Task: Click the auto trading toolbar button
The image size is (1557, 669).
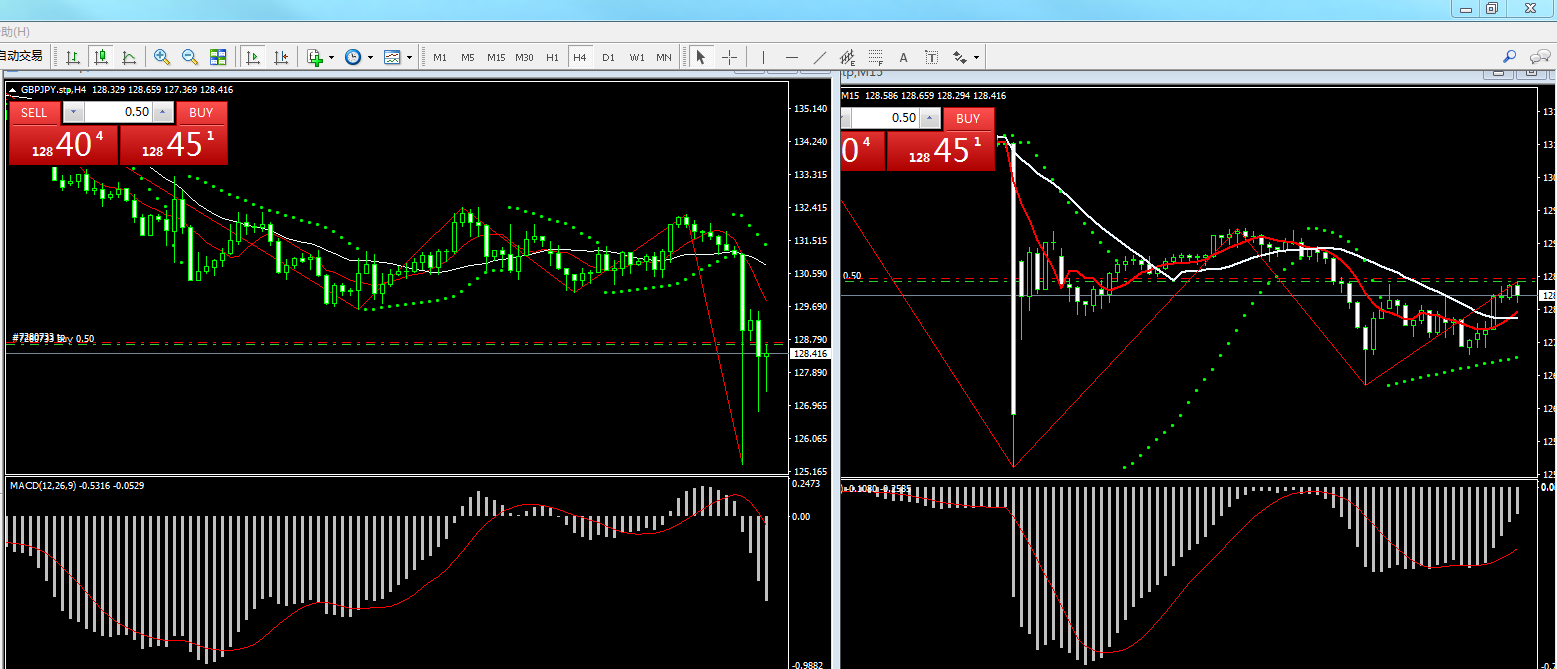Action: (x=23, y=57)
